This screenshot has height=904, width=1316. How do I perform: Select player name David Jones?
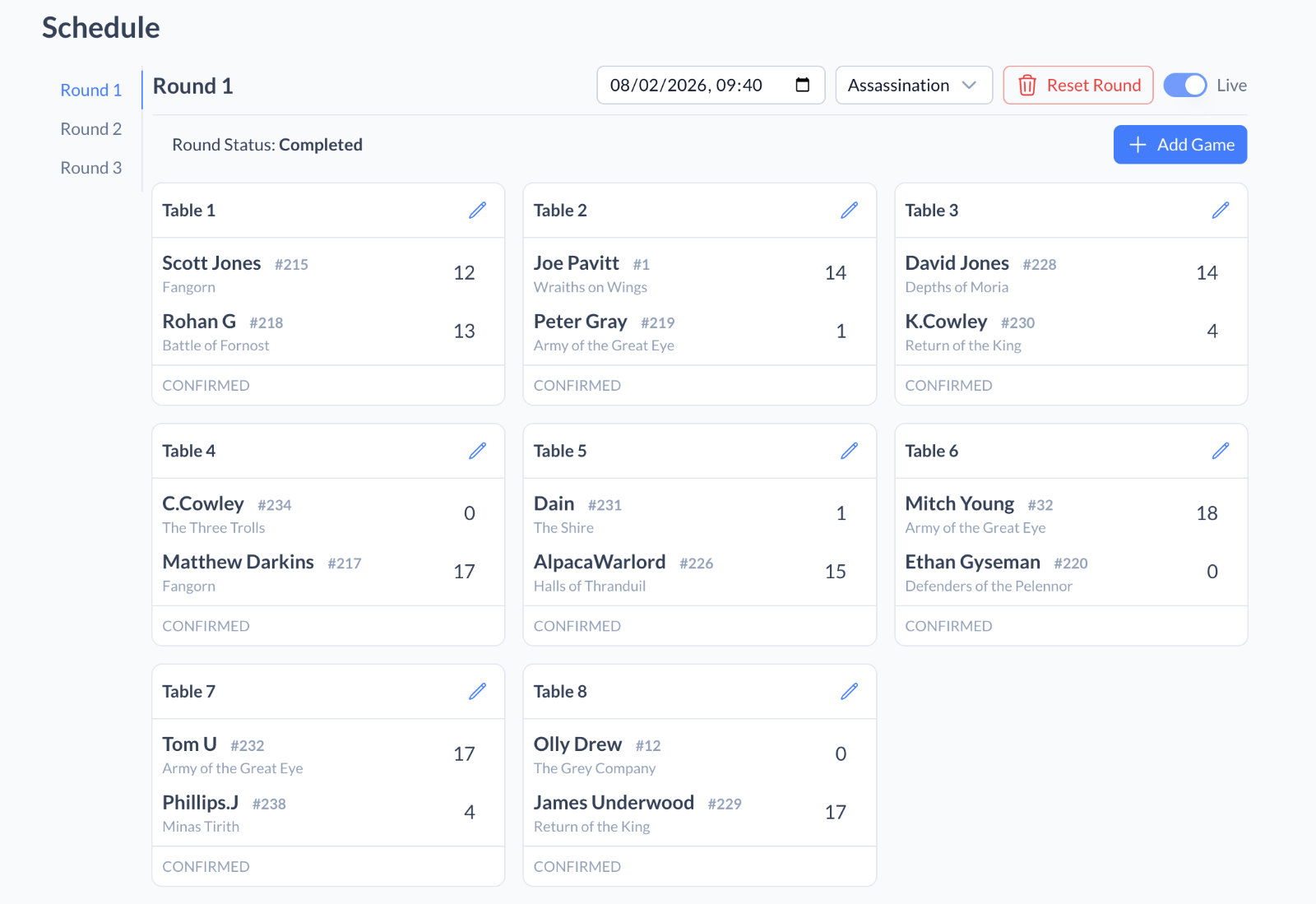coord(957,263)
